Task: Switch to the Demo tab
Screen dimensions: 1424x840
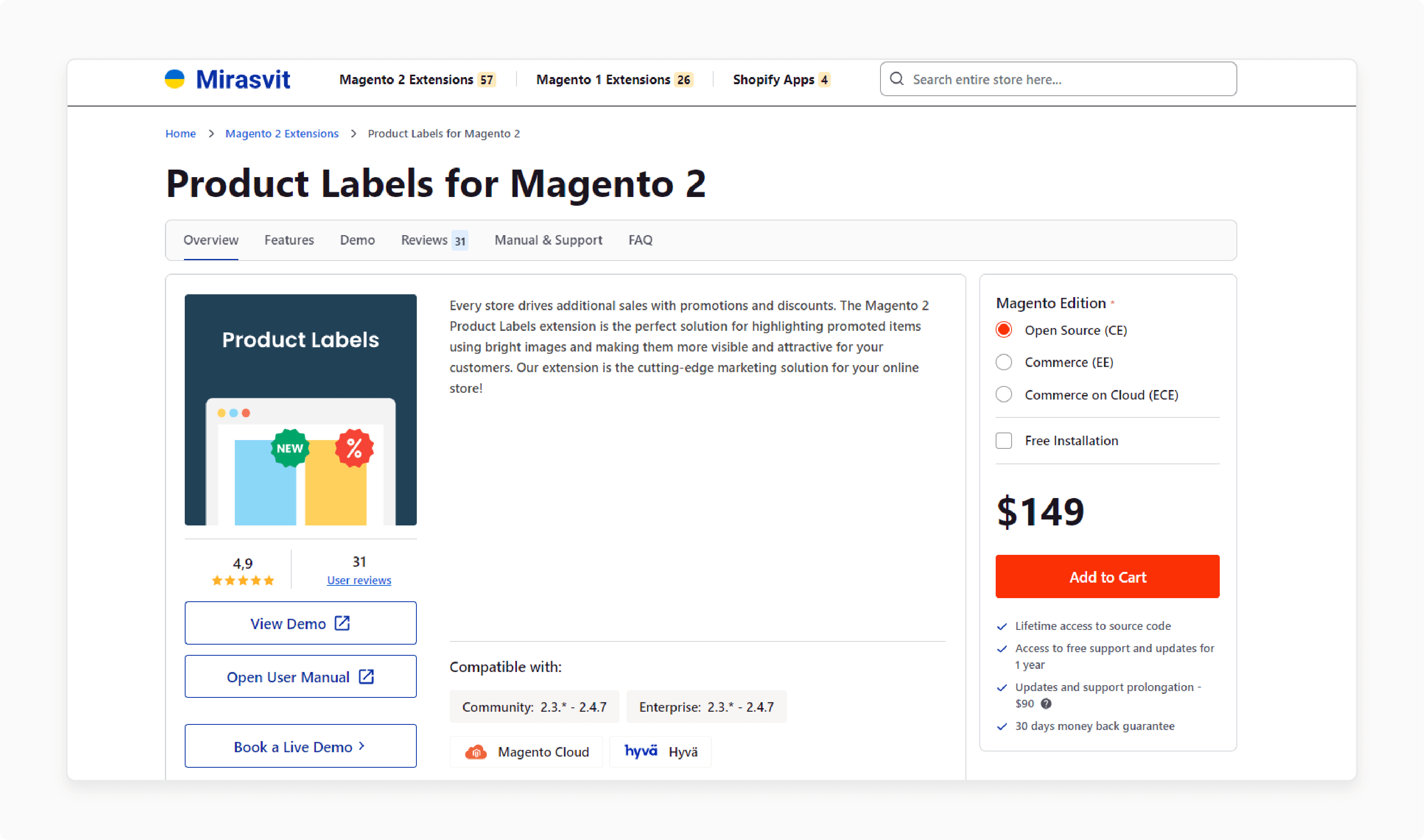Action: pos(357,240)
